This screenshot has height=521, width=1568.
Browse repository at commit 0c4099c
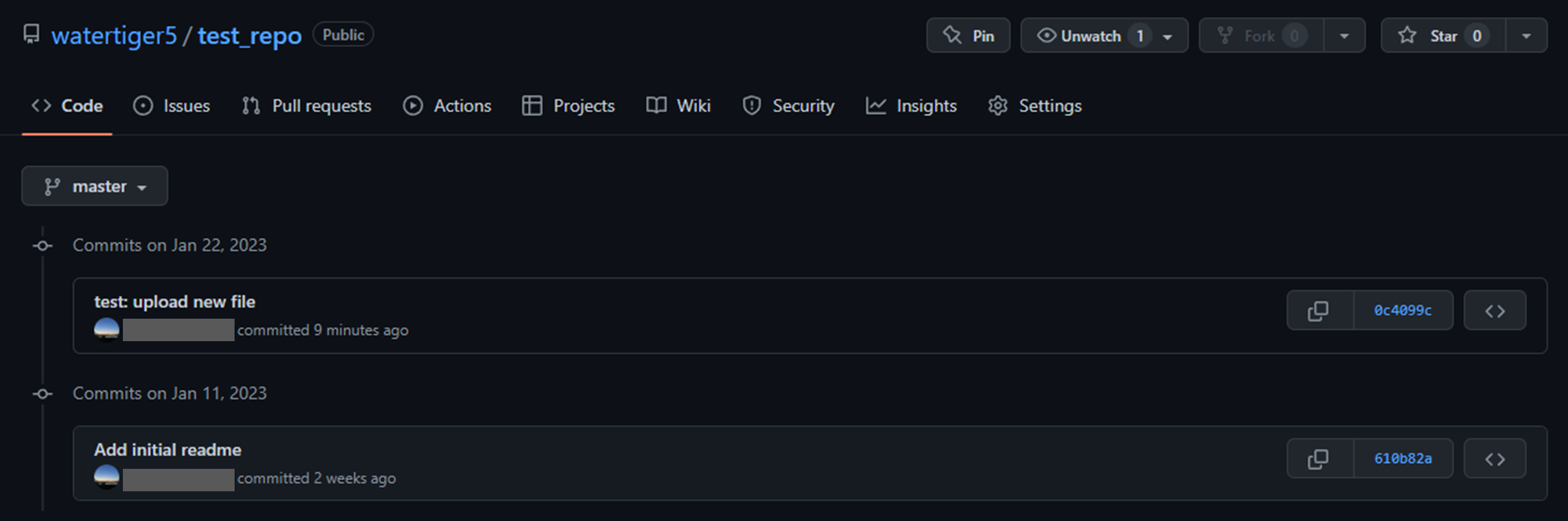point(1494,311)
